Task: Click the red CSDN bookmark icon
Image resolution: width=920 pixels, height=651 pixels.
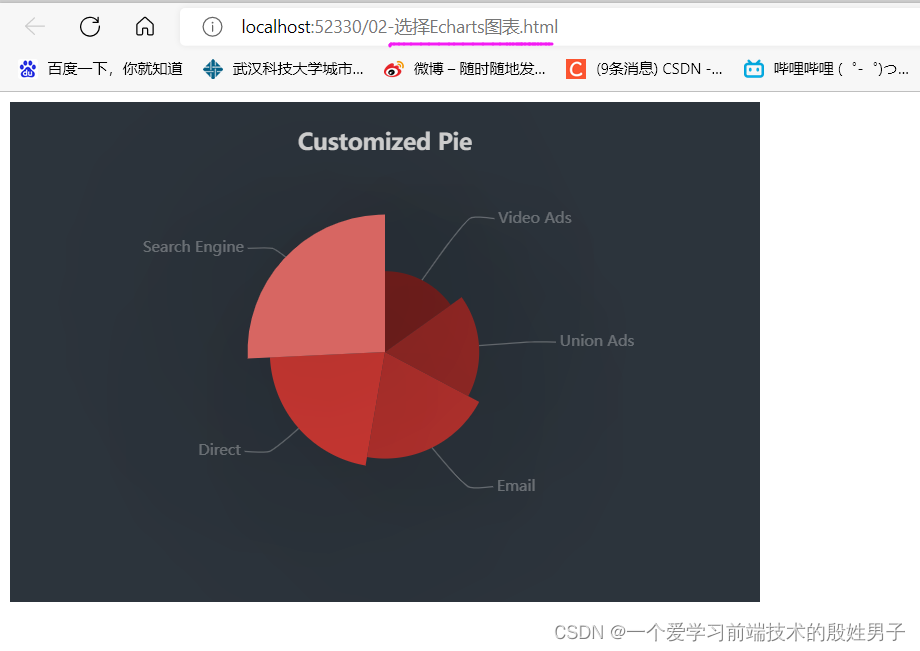Action: [x=576, y=69]
